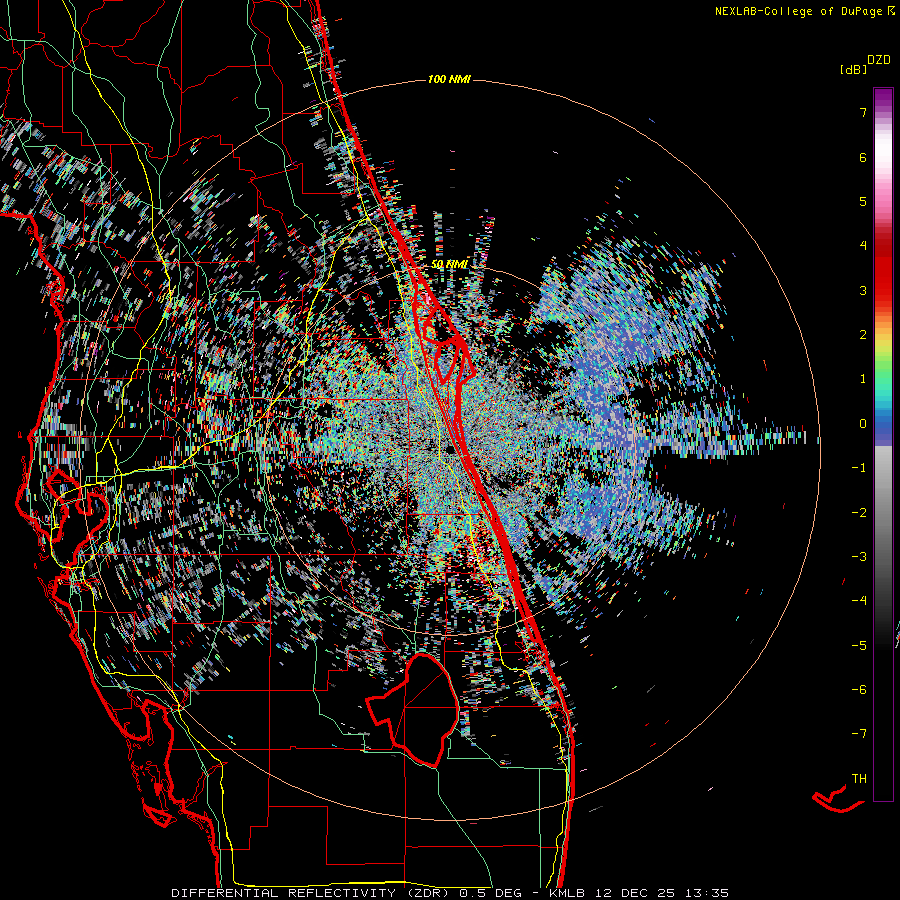Click the 2 value on the color scale
Viewport: 900px width, 900px height.
(863, 335)
